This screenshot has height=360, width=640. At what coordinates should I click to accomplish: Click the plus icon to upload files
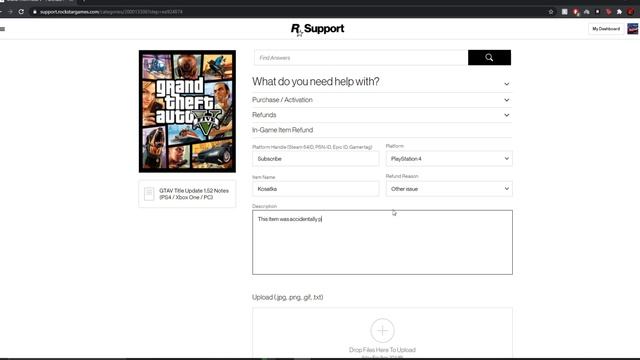click(382, 330)
